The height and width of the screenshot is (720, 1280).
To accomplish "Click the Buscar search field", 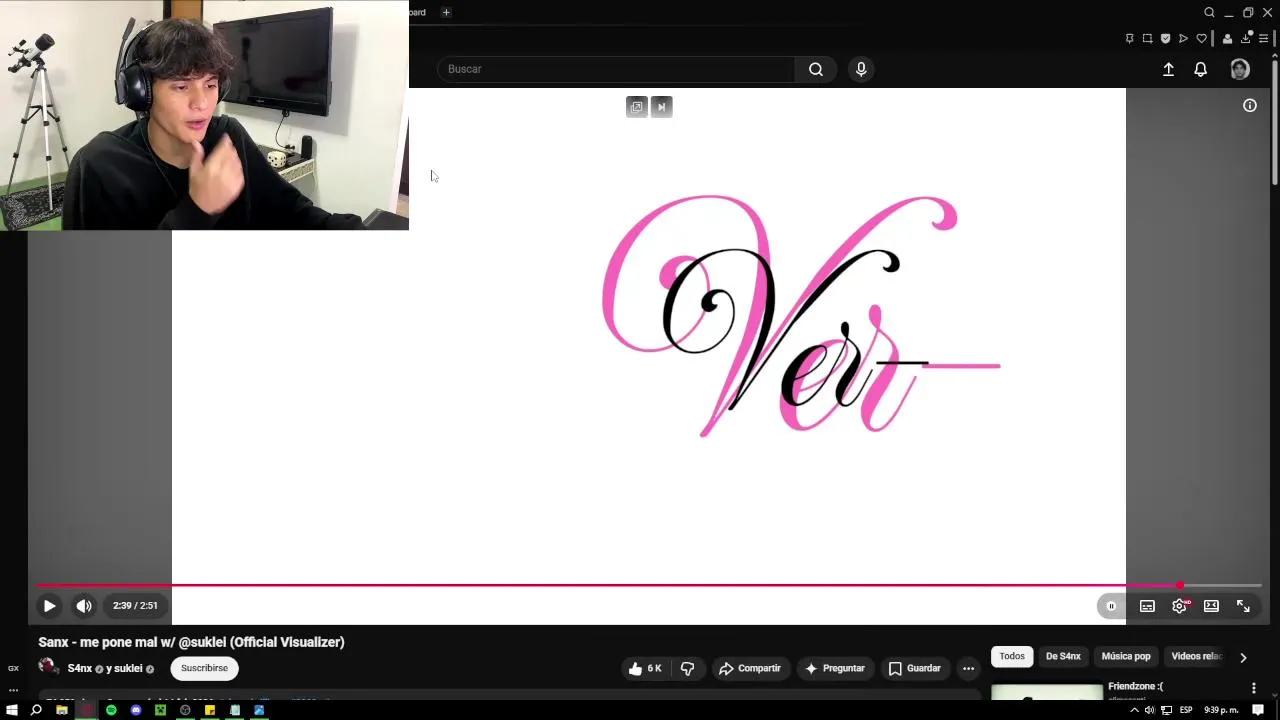I will coord(616,69).
